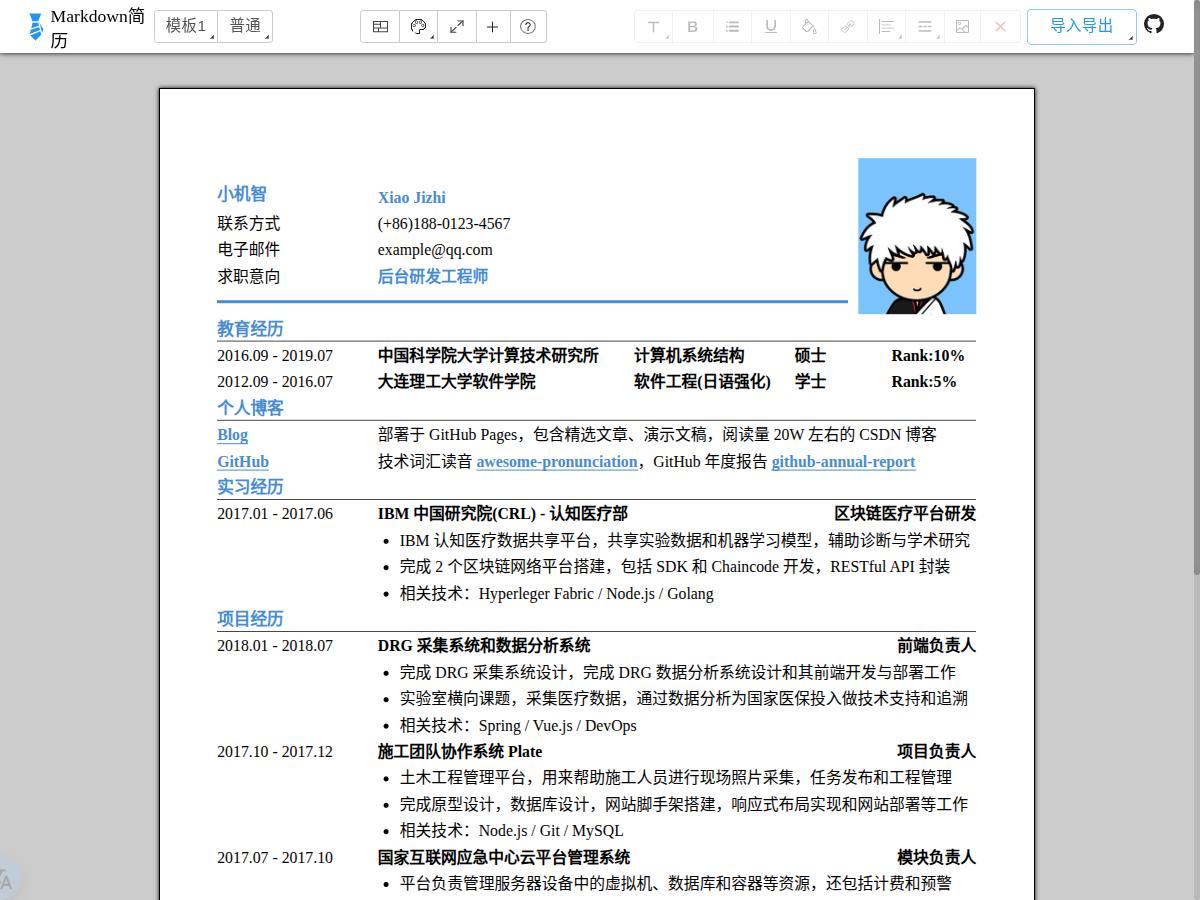The height and width of the screenshot is (900, 1200).
Task: Click the plus icon to add content
Action: pos(493,26)
